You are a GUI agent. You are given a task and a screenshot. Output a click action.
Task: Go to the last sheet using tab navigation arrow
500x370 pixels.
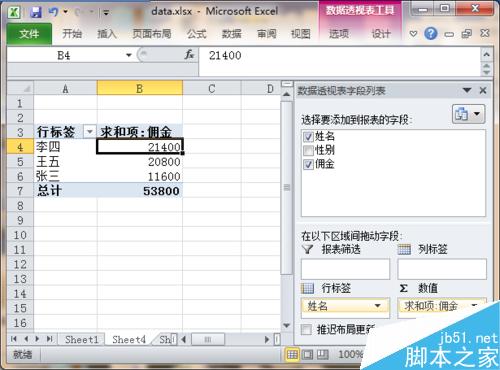(x=50, y=339)
